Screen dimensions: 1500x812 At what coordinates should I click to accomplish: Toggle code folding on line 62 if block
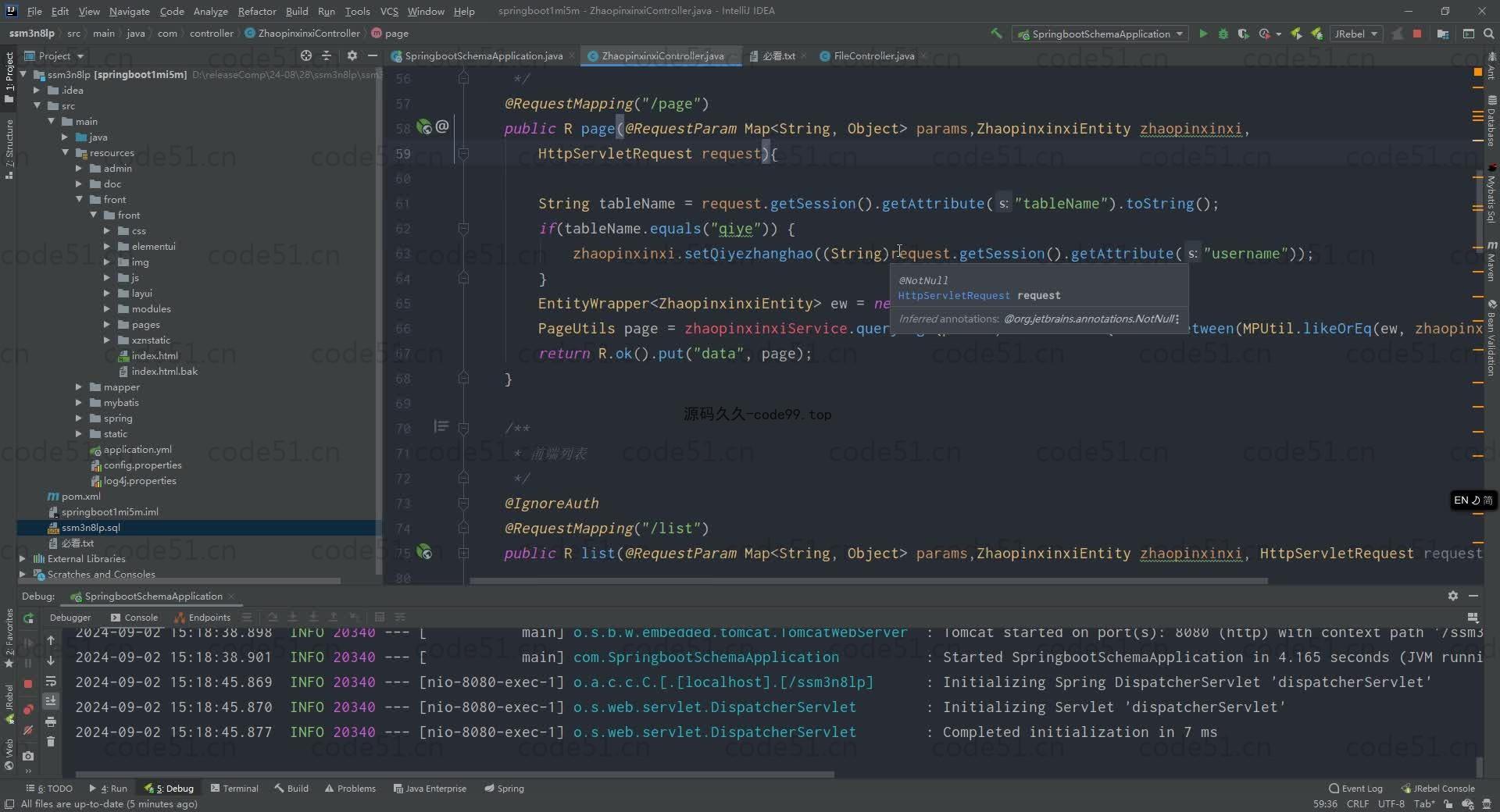463,229
